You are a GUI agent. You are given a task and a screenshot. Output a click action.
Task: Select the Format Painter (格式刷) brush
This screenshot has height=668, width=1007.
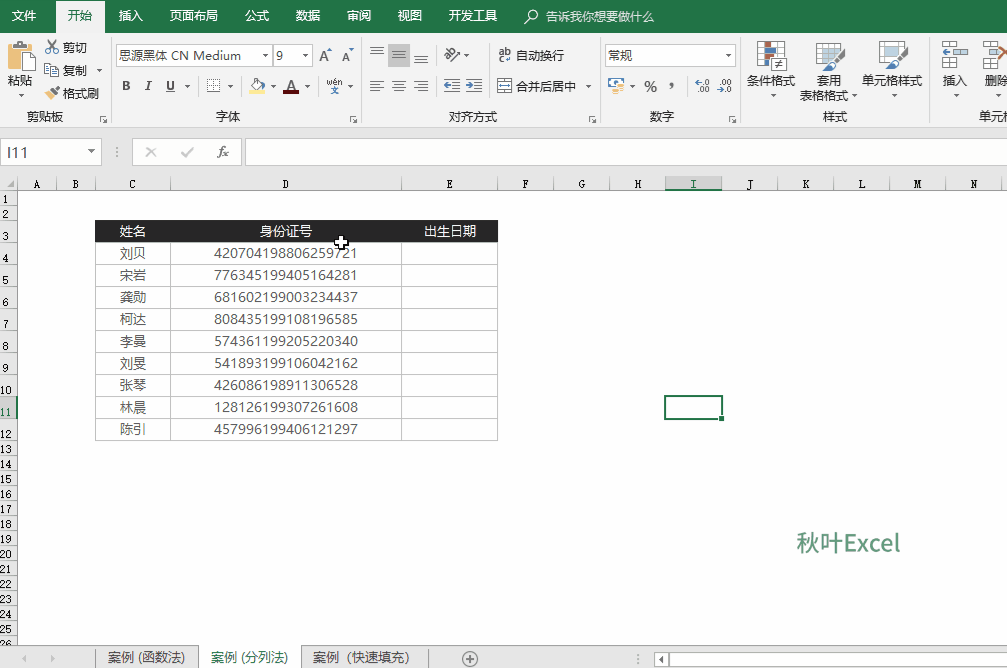[52, 93]
